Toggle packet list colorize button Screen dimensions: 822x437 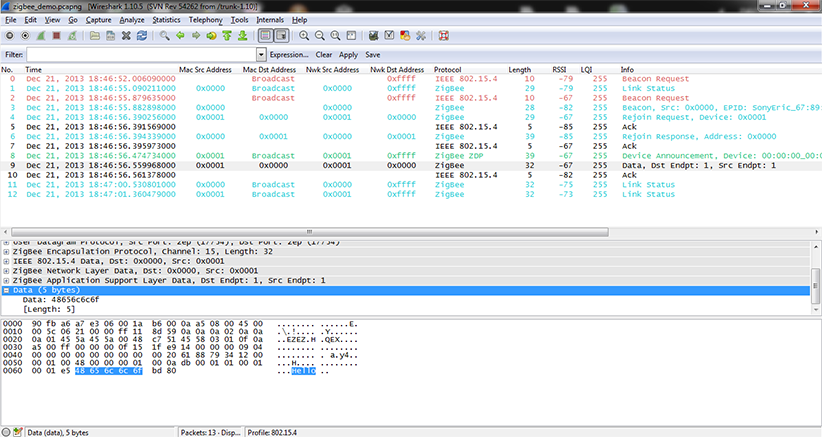click(x=265, y=36)
